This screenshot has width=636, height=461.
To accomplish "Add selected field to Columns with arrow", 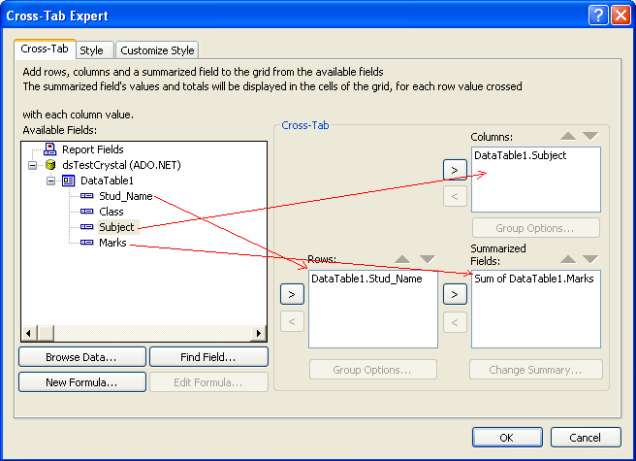I will click(x=454, y=169).
